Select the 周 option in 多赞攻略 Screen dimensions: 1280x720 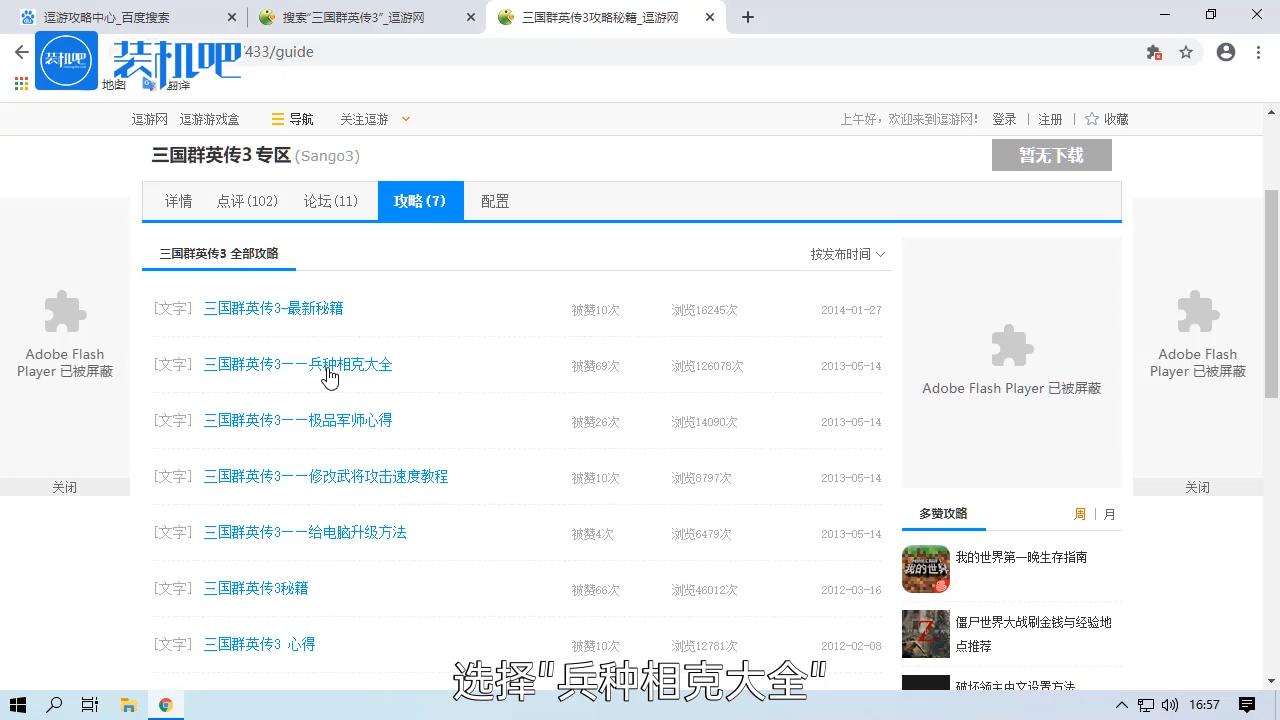pyautogui.click(x=1080, y=514)
